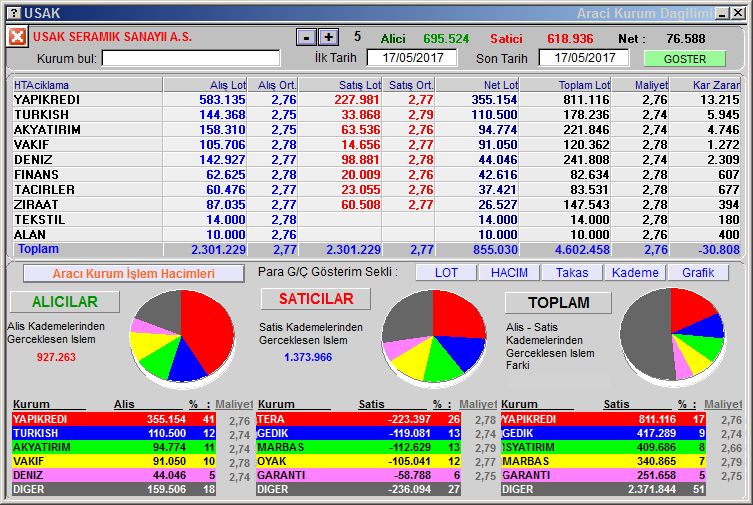
Task: Click the Kurum bul search field
Action: tap(191, 59)
